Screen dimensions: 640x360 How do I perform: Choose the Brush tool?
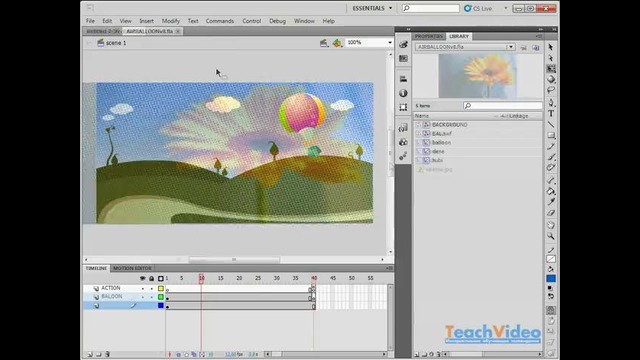(551, 157)
